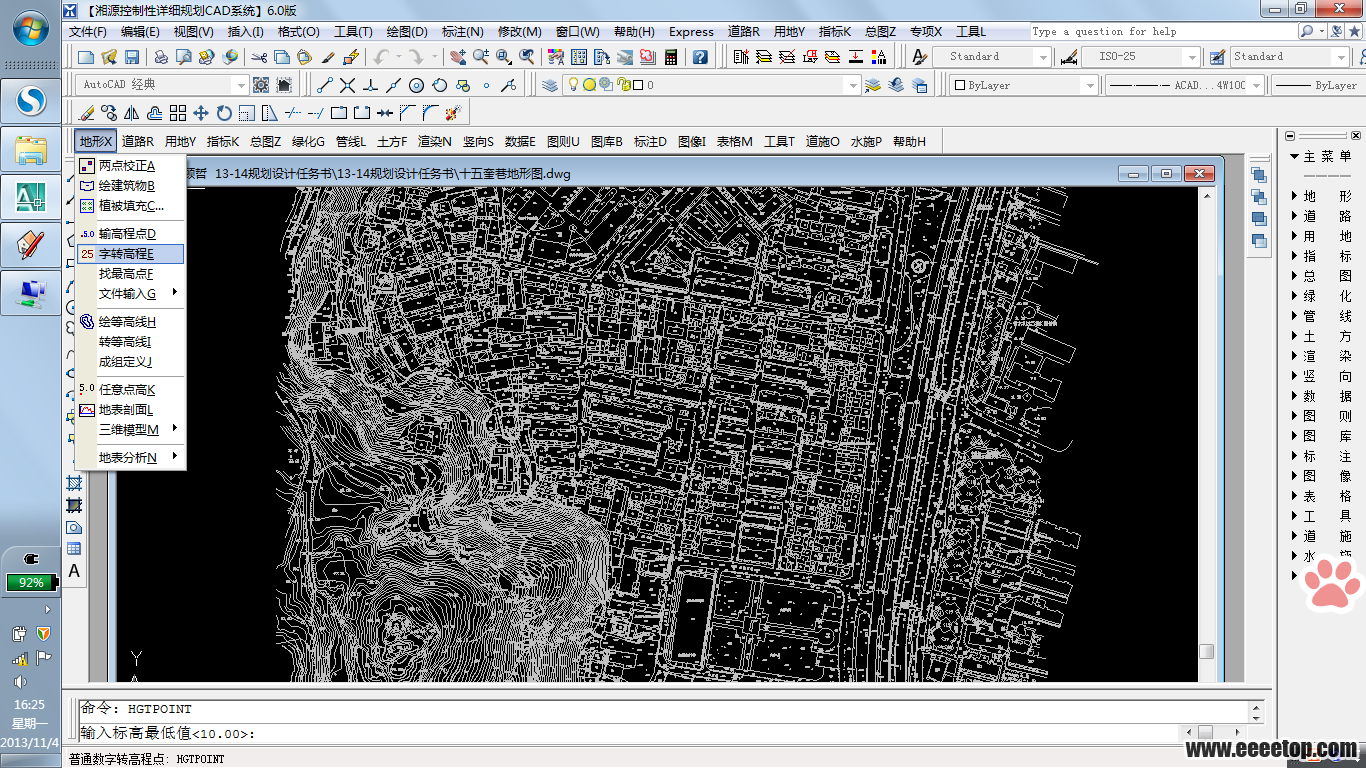
Task: Click the Help question mark icon
Action: 700,57
